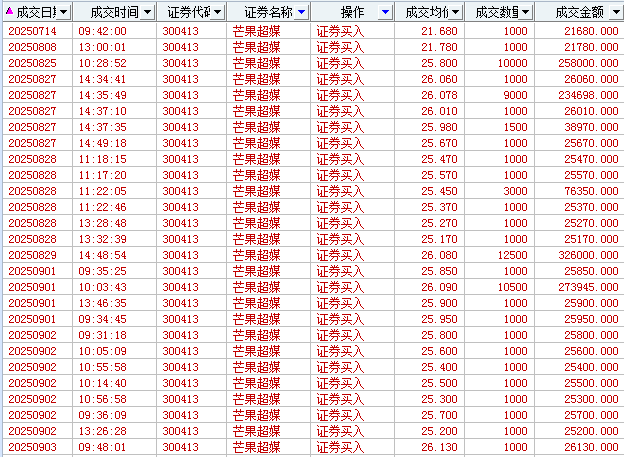Click the time cell 11:22:05
The width and height of the screenshot is (624, 457).
tap(102, 191)
